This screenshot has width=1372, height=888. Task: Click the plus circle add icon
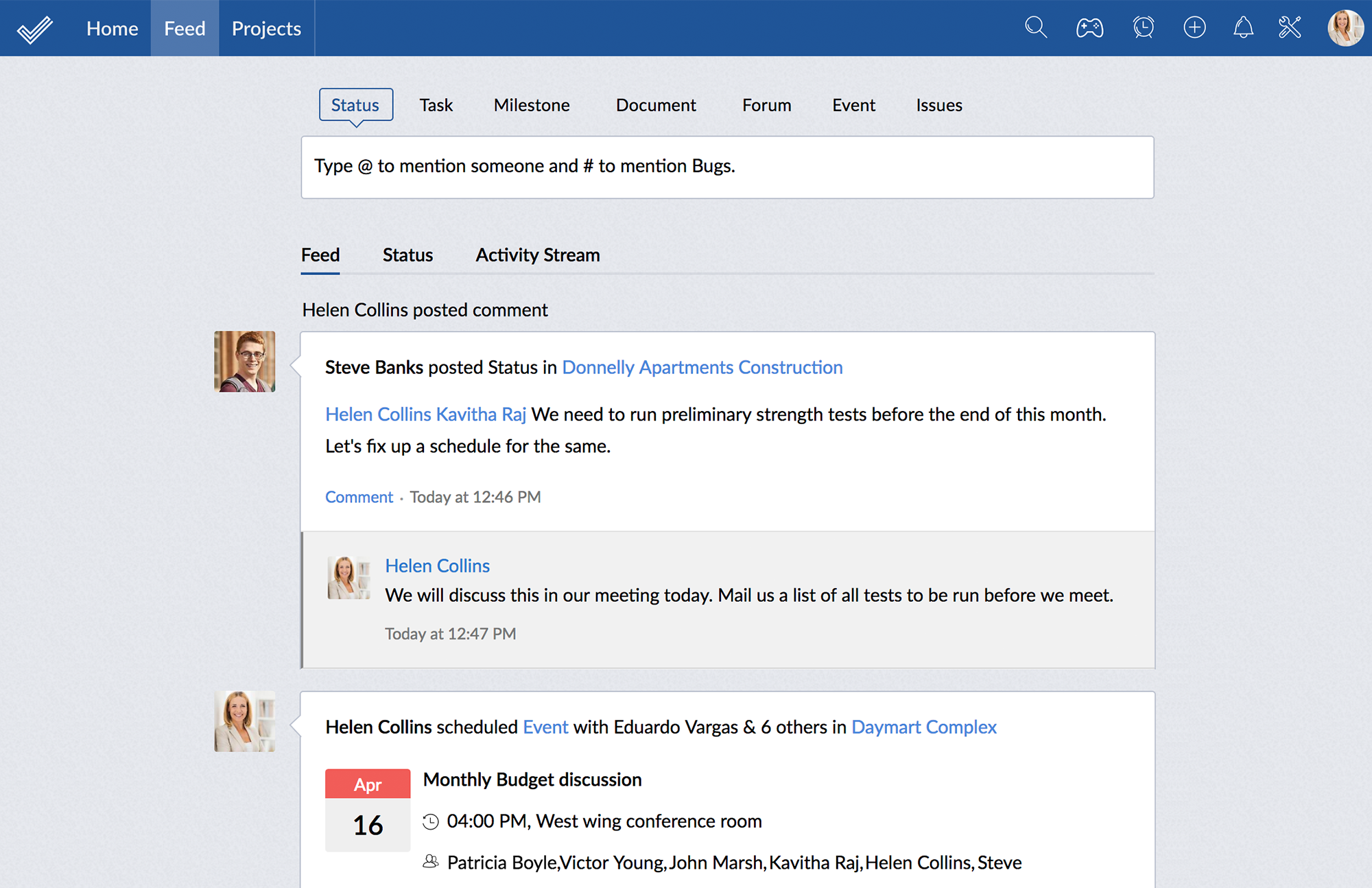coord(1194,27)
